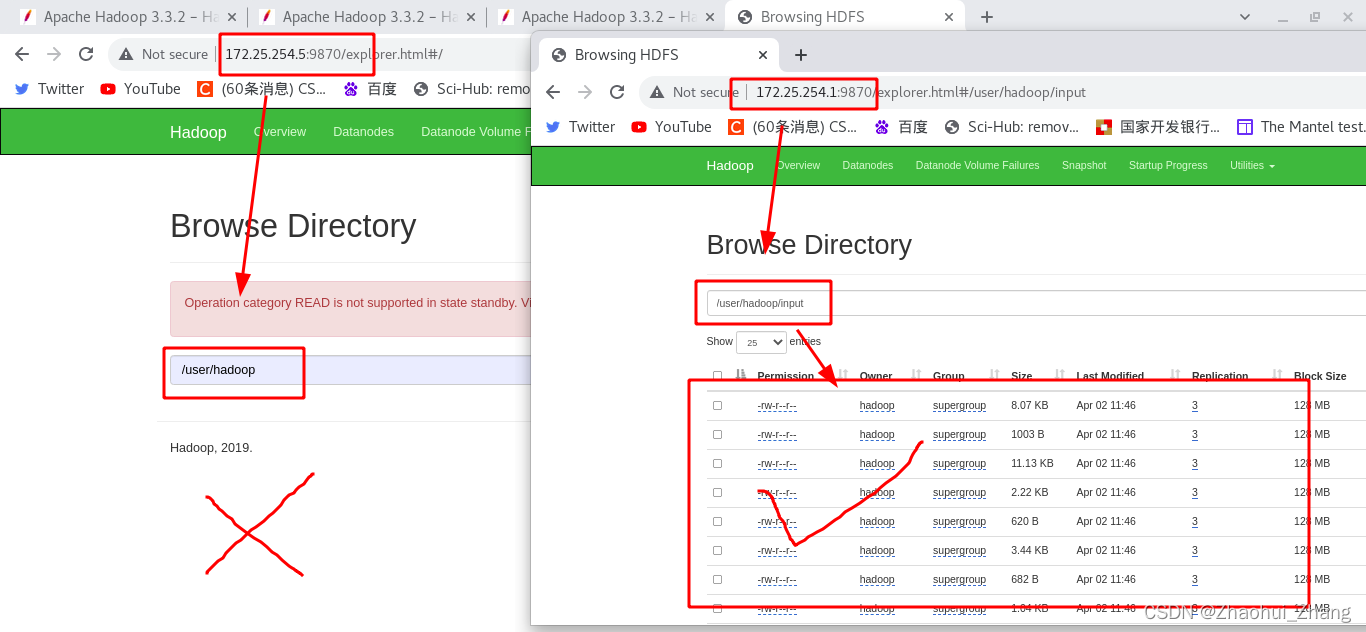Open a new tab in the front window
The image size is (1366, 632).
pos(800,55)
